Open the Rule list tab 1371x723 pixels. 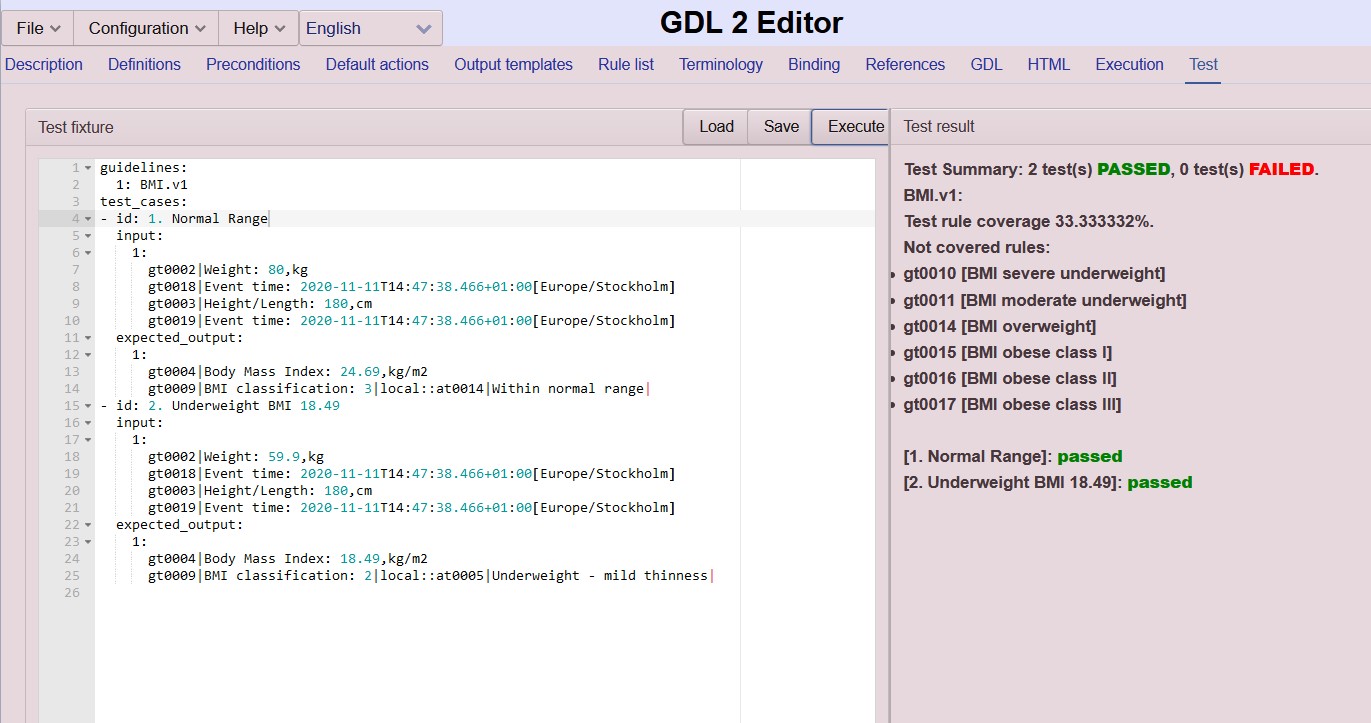(x=625, y=64)
